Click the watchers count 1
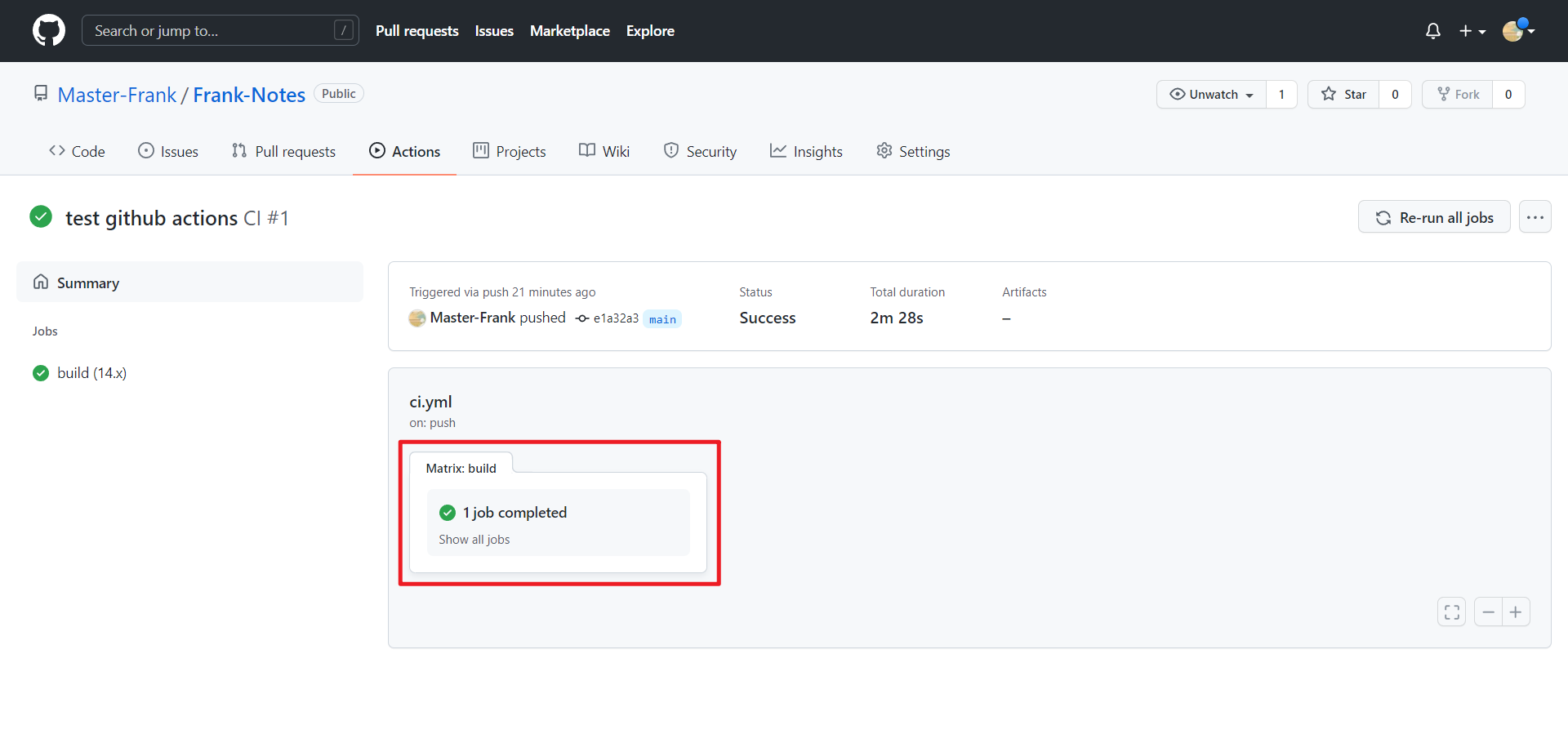 [1281, 95]
